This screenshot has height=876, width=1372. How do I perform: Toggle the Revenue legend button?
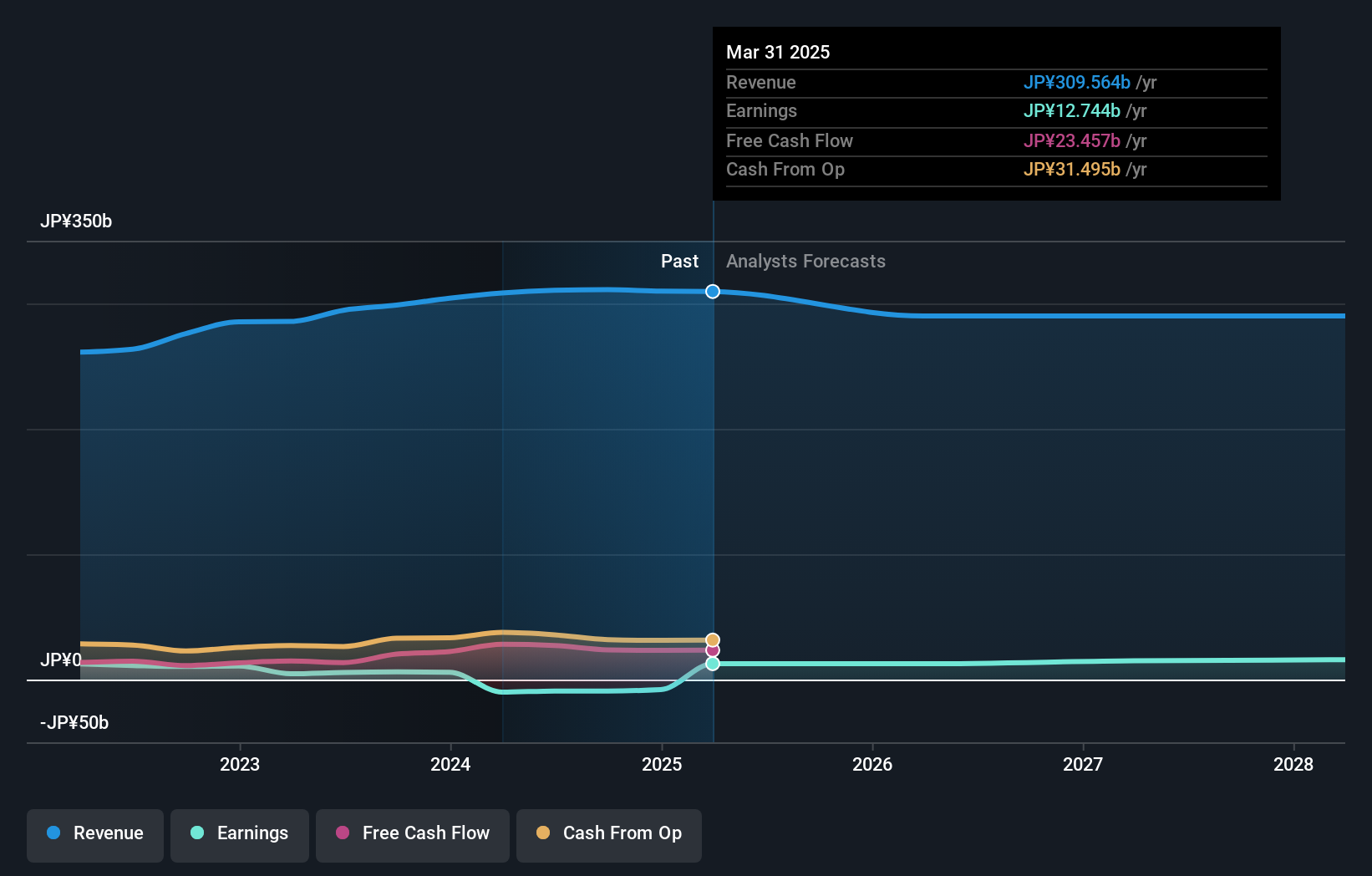tap(95, 835)
